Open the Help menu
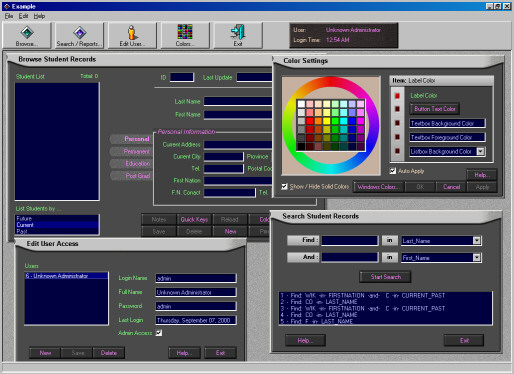 [x=39, y=16]
